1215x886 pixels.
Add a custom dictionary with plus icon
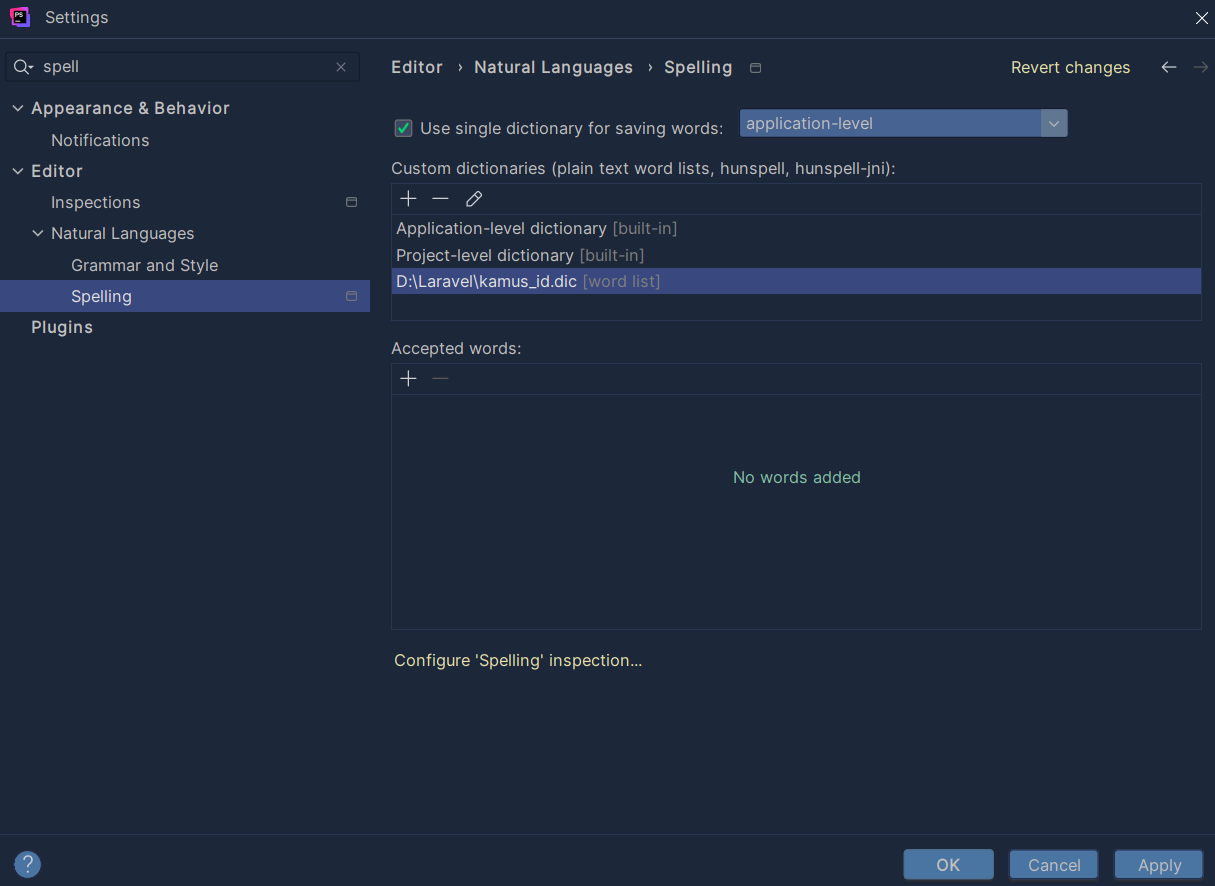tap(408, 199)
